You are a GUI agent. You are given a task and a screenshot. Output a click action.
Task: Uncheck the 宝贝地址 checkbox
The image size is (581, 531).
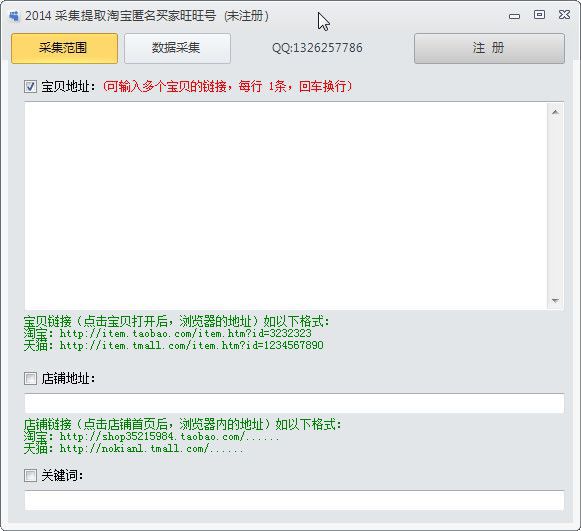[x=30, y=87]
